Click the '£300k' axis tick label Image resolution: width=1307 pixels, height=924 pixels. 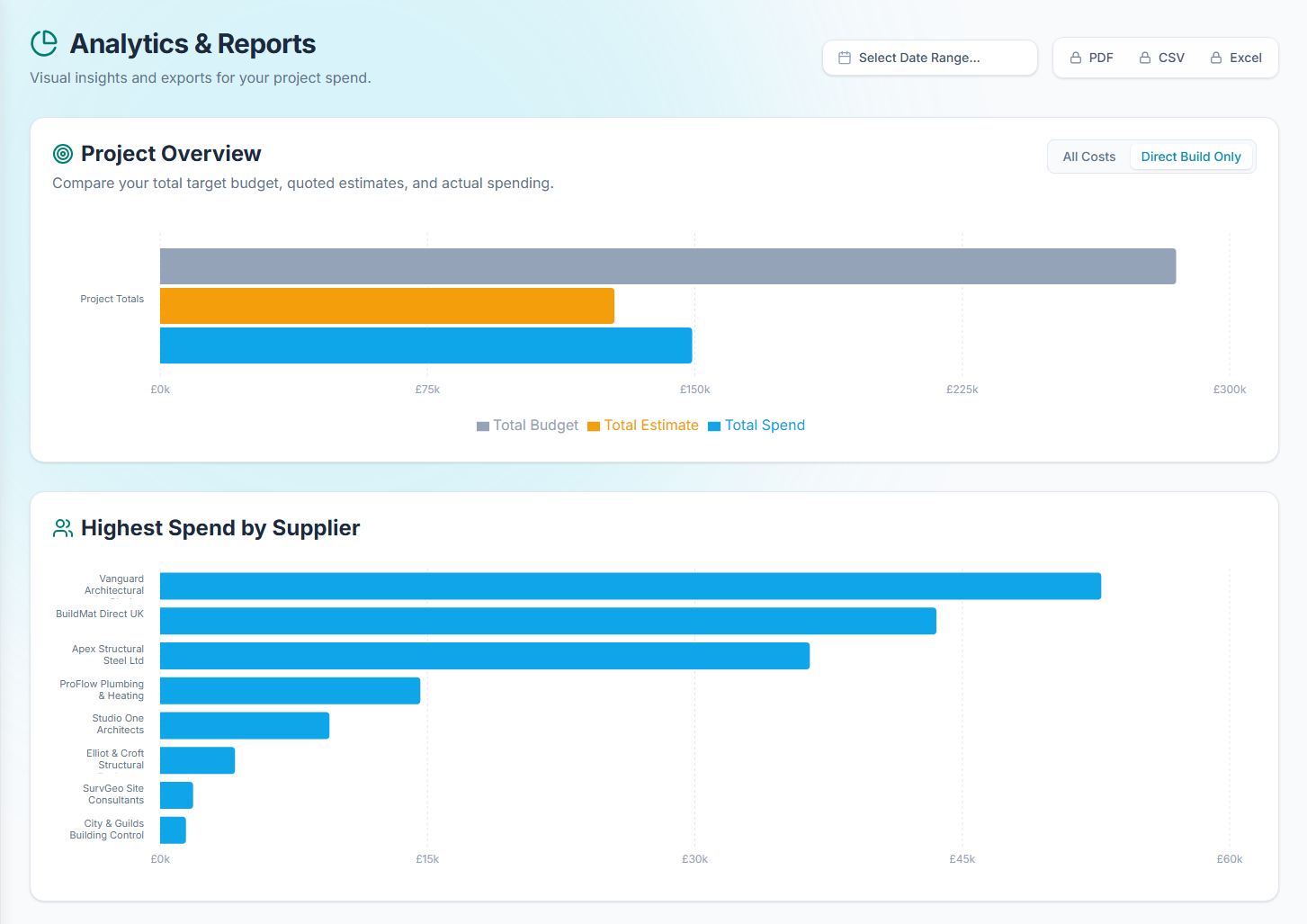tap(1230, 390)
